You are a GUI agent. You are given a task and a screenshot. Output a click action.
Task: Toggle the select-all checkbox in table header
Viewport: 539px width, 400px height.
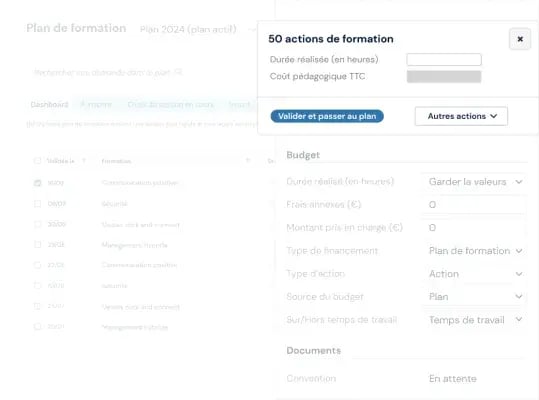click(x=37, y=161)
